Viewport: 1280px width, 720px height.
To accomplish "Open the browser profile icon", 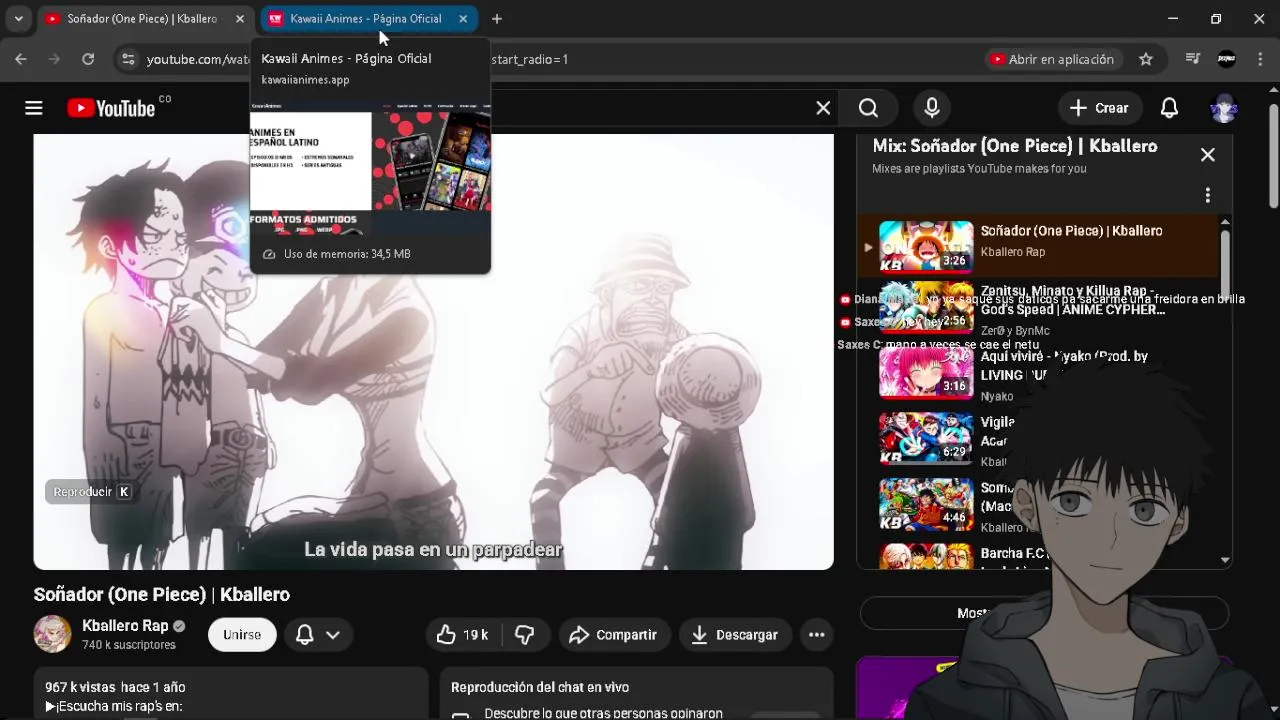I will coord(1226,59).
